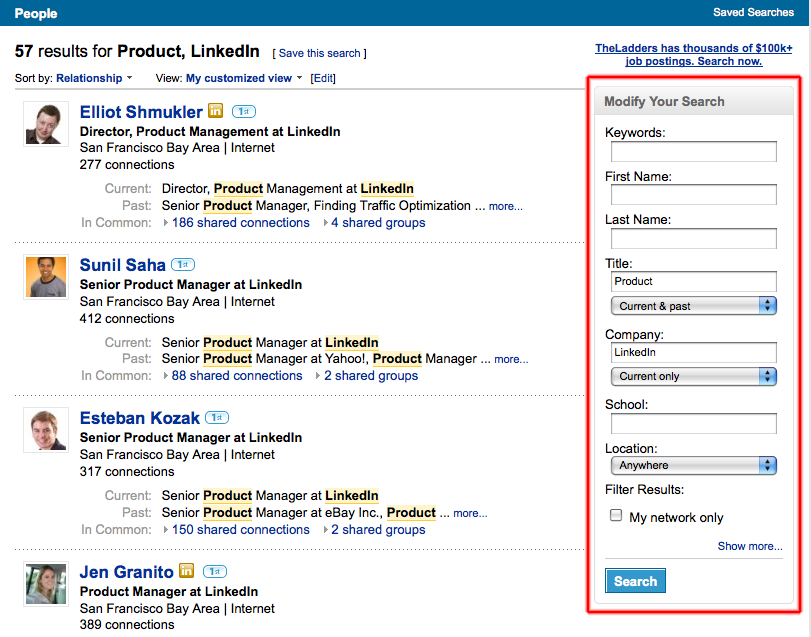Viewport: 811px width, 637px height.
Task: Click Show more filter options link
Action: pos(749,546)
